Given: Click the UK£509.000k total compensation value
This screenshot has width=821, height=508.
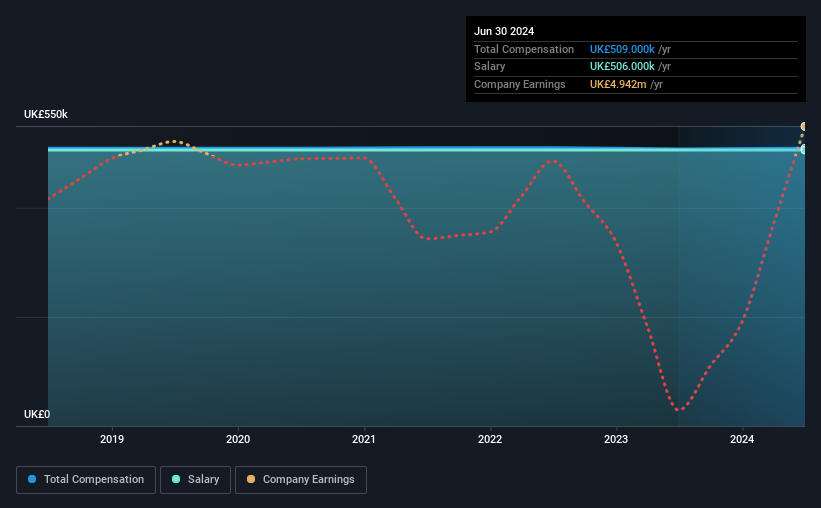Looking at the screenshot, I should coord(622,49).
